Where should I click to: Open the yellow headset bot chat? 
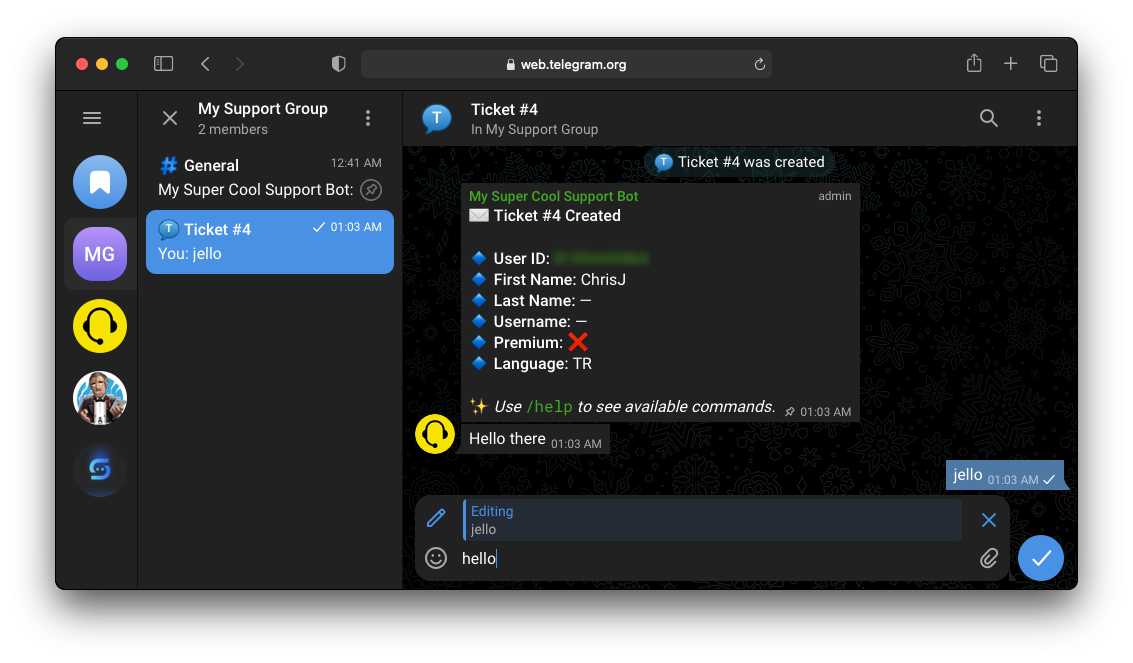(x=100, y=326)
